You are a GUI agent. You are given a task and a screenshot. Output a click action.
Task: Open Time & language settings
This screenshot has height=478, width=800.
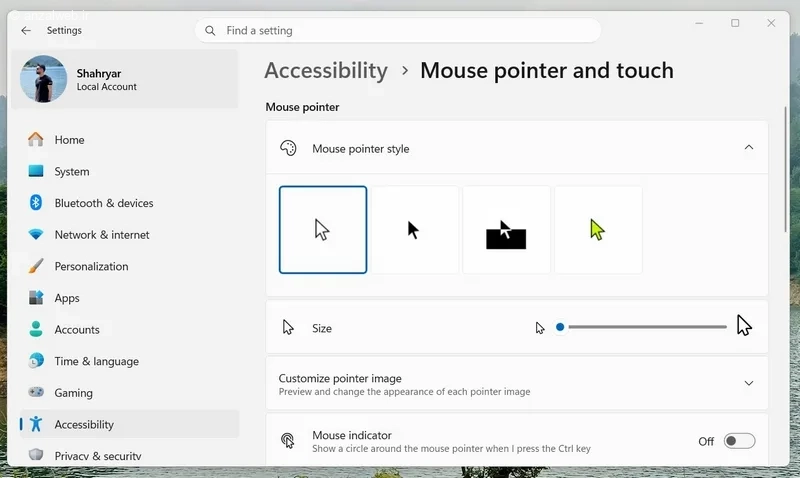(129, 361)
